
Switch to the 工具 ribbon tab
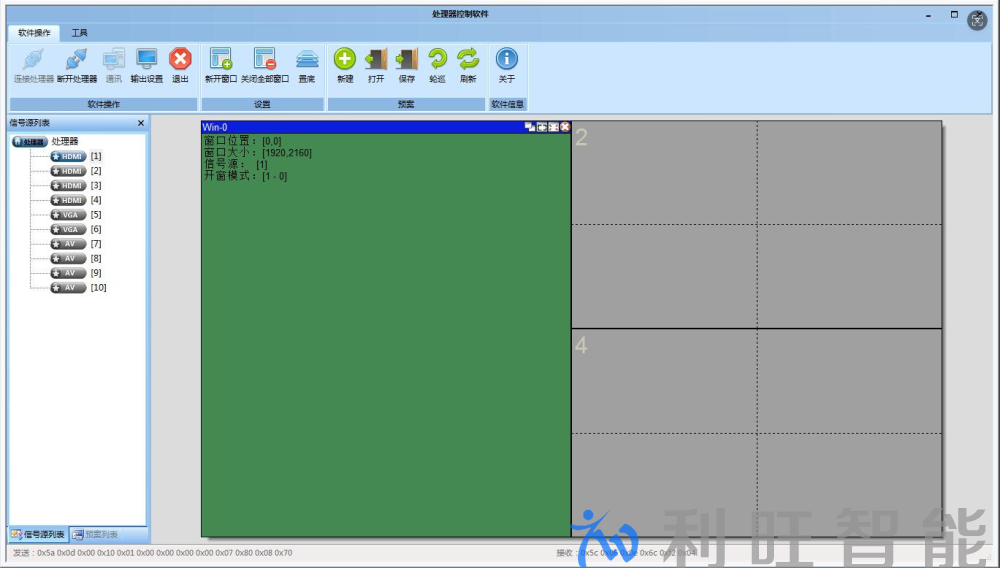pos(79,33)
